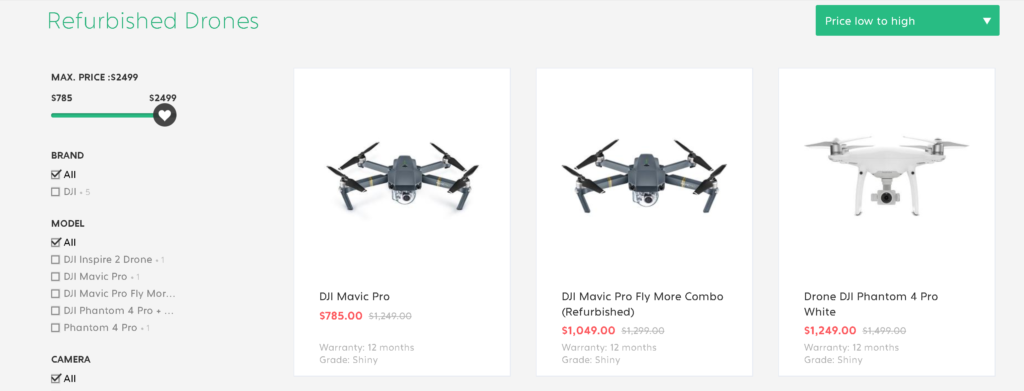The image size is (1024, 391).
Task: Open the Mavic Pro Fly More Combo image
Action: coord(644,177)
